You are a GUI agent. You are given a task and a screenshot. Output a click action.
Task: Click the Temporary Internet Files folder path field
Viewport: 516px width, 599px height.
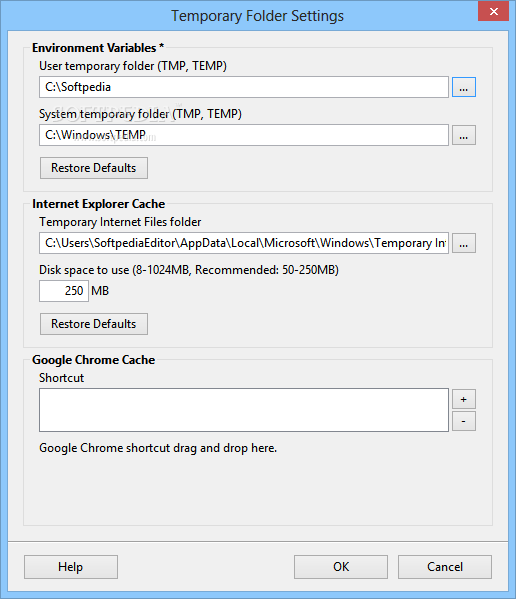click(244, 243)
